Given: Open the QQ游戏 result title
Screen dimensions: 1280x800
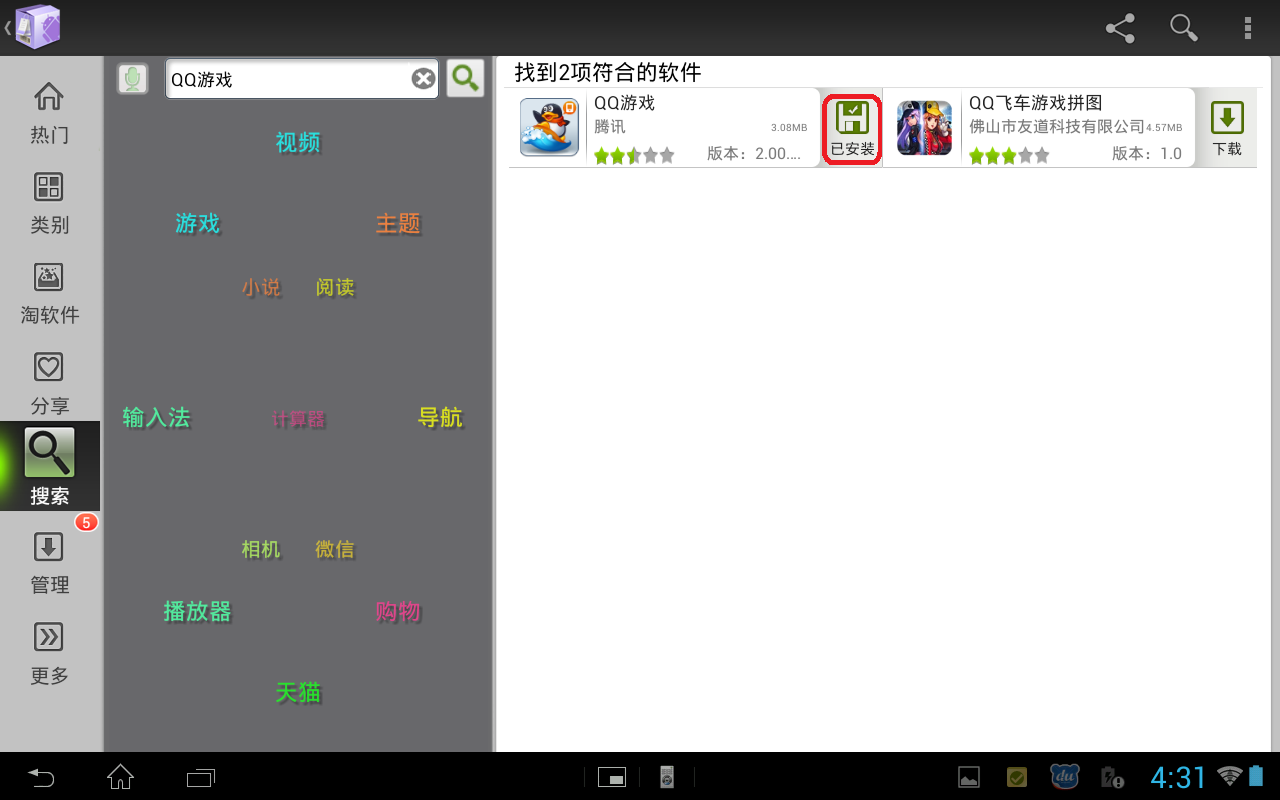Looking at the screenshot, I should click(x=624, y=102).
